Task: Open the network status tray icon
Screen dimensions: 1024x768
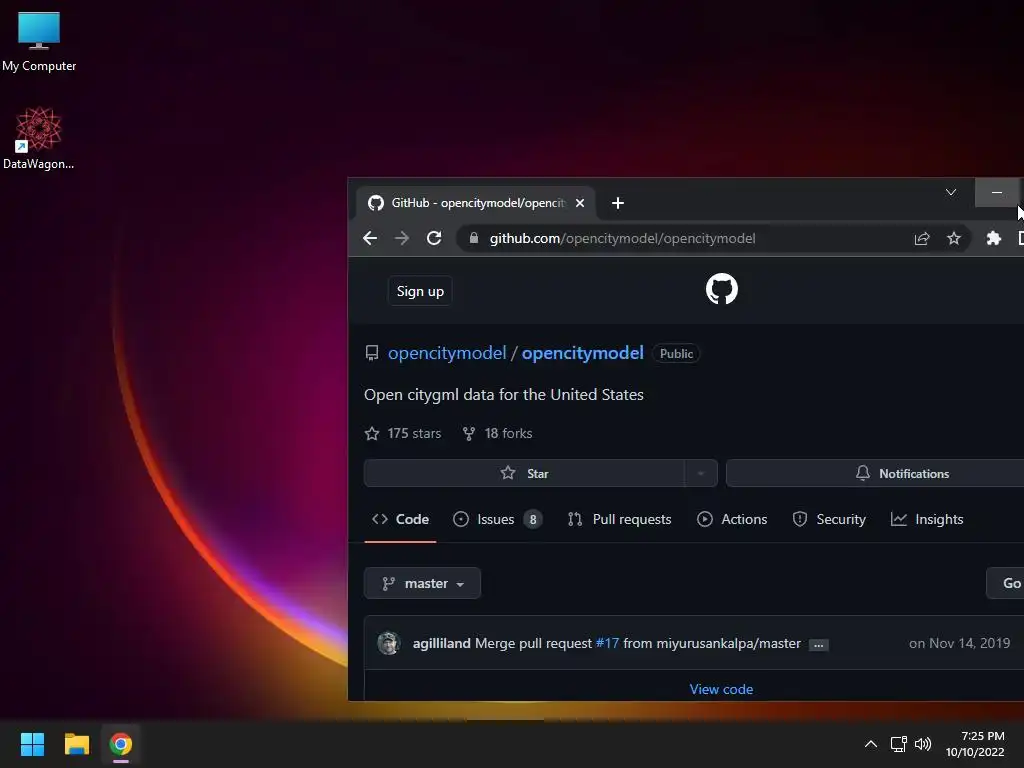Action: click(x=899, y=744)
